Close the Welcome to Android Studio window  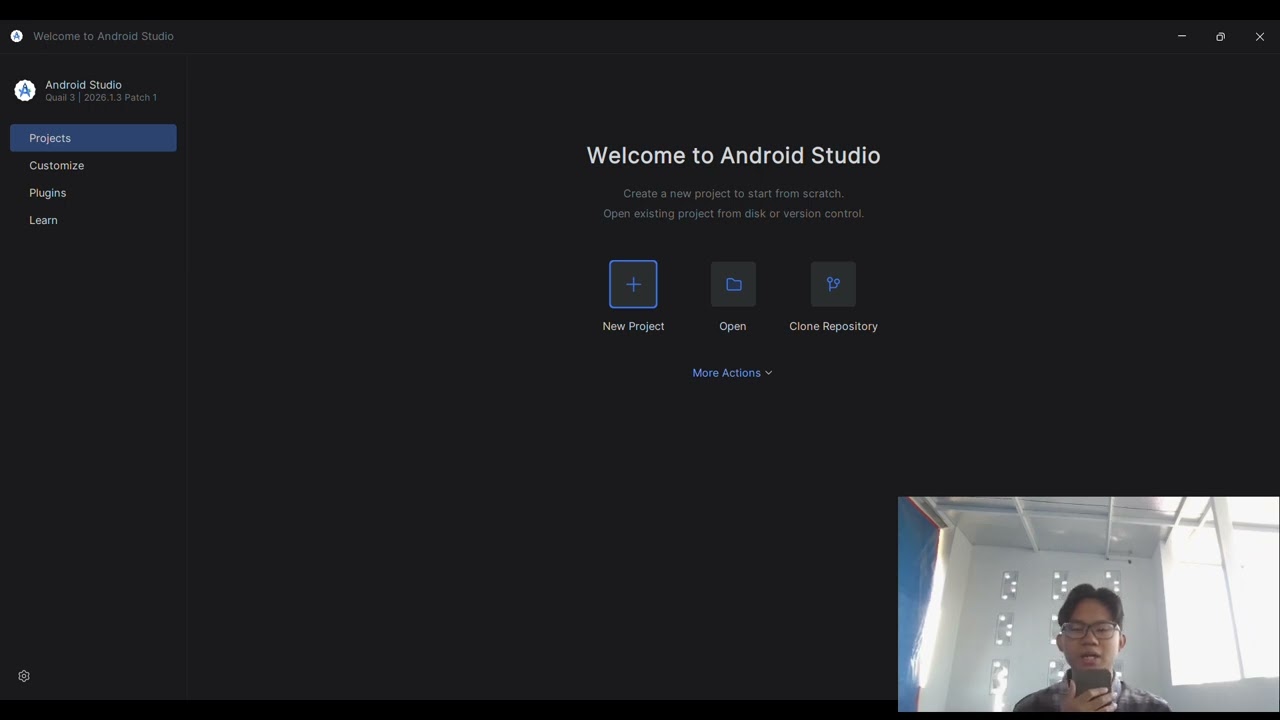point(1260,36)
